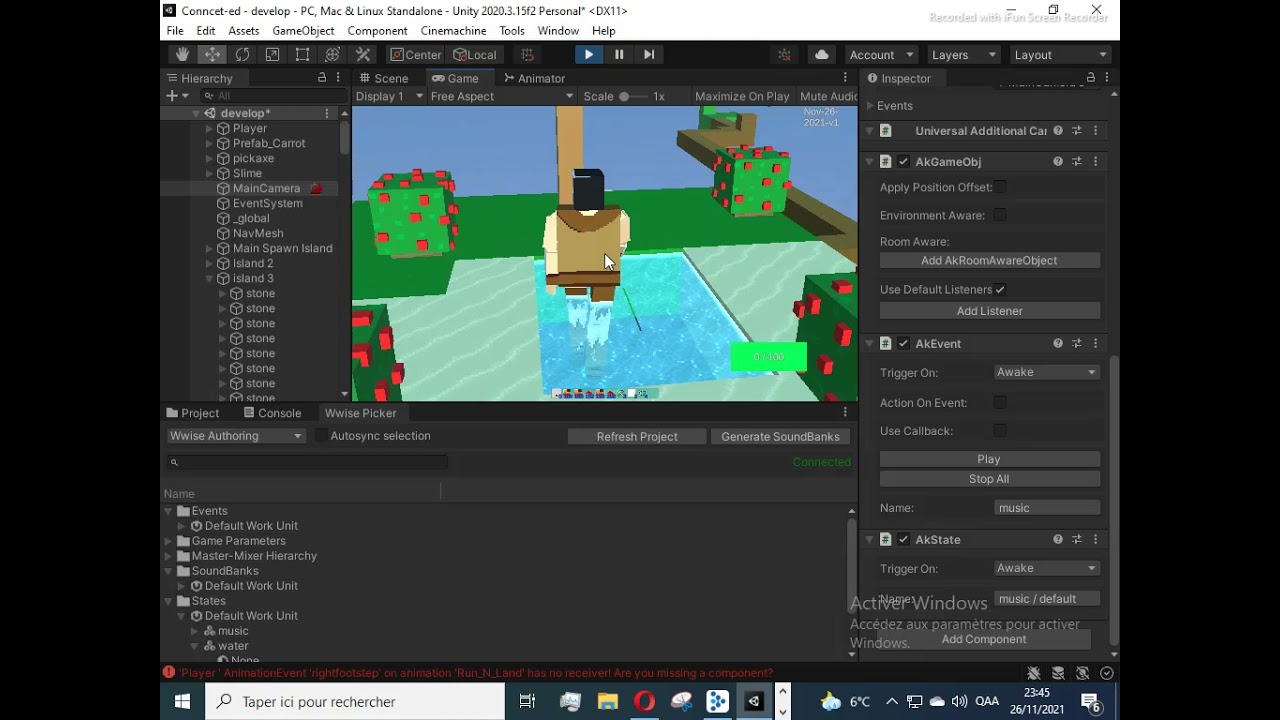Open Unity icon in Windows taskbar

tap(754, 701)
